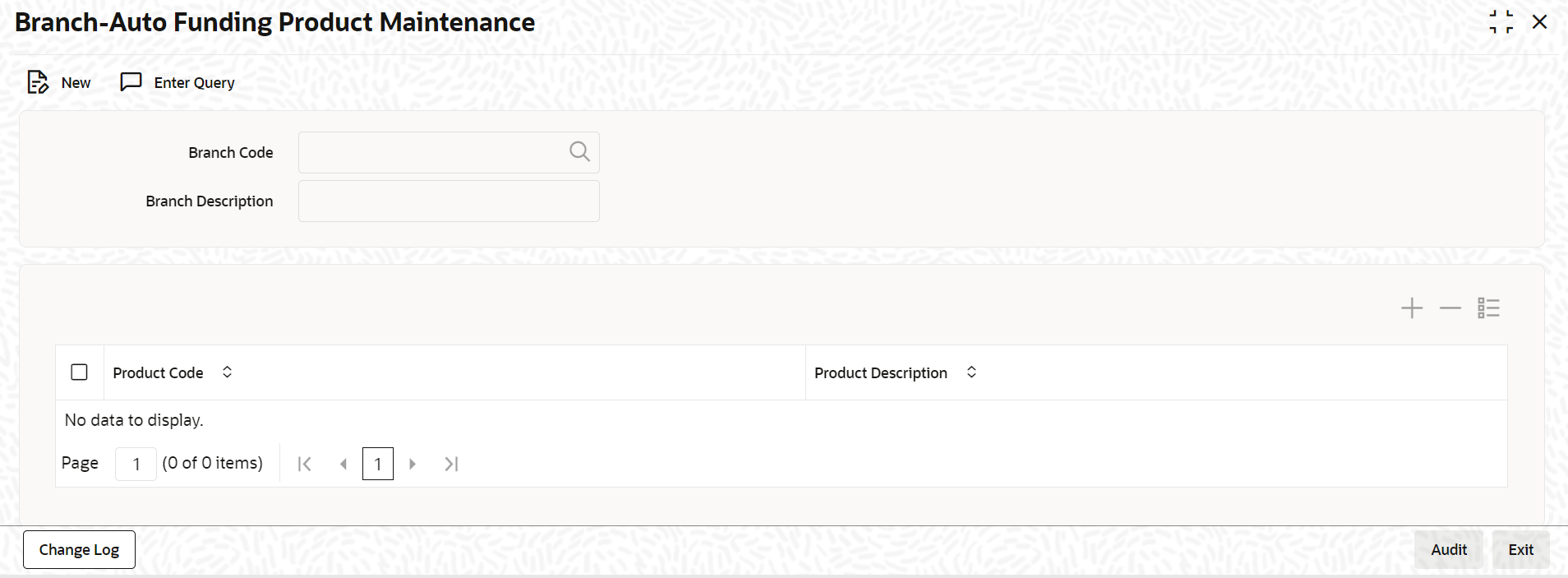Click the Audit button
Viewport: 1568px width, 578px height.
[1449, 549]
